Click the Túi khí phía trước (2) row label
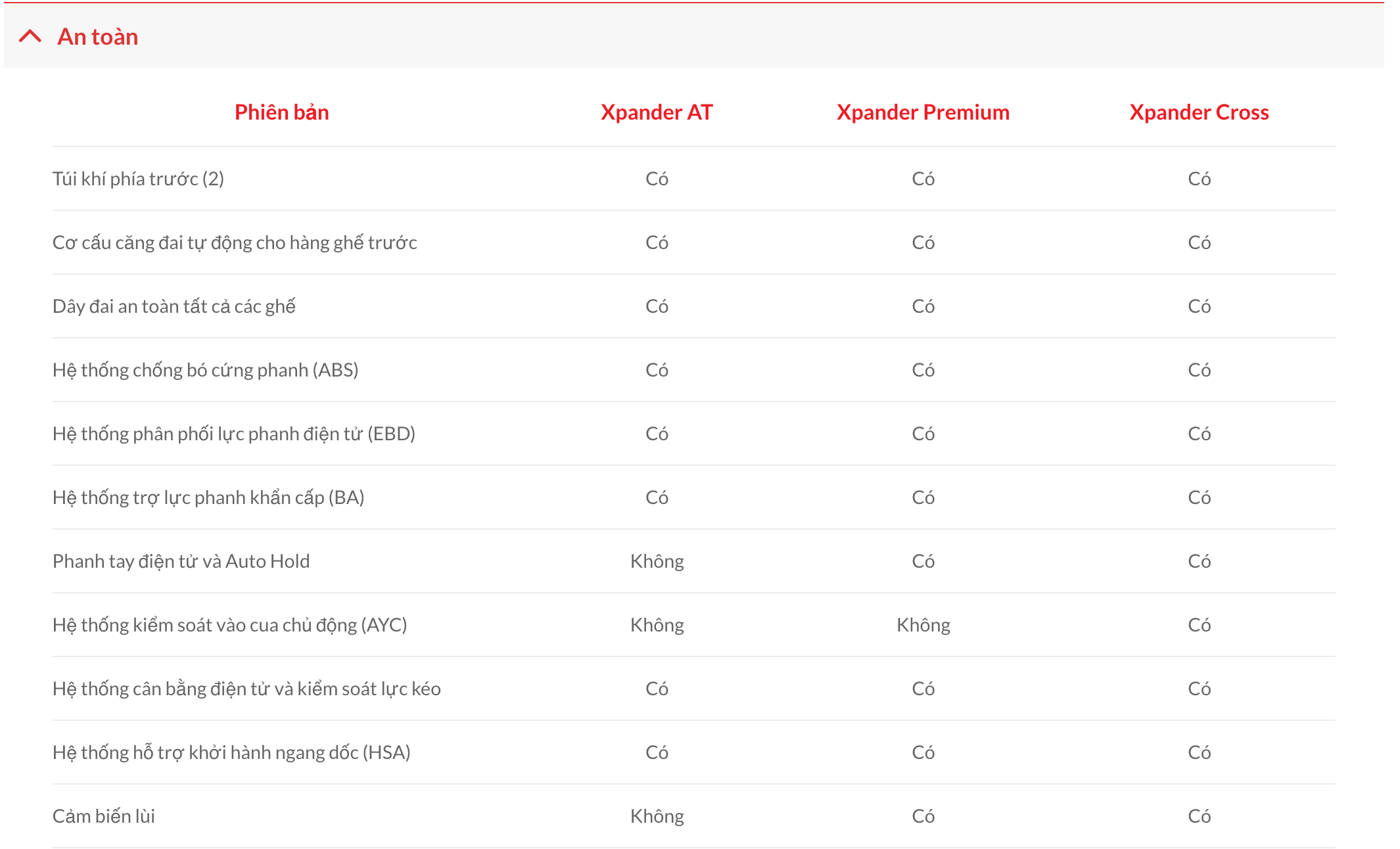The image size is (1400, 849). (138, 179)
